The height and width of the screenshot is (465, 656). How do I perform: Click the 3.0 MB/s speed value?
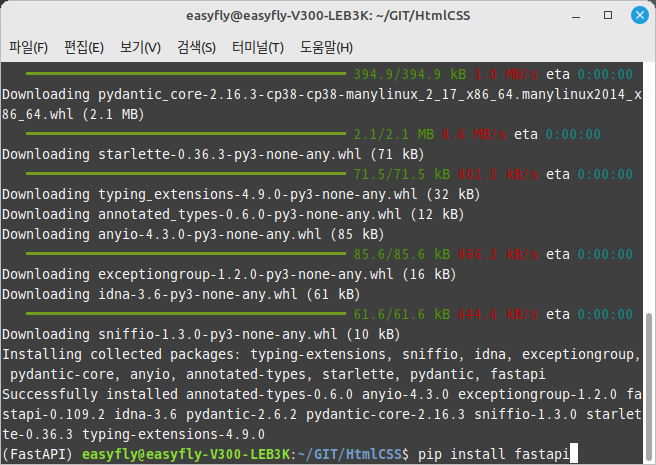click(x=506, y=74)
